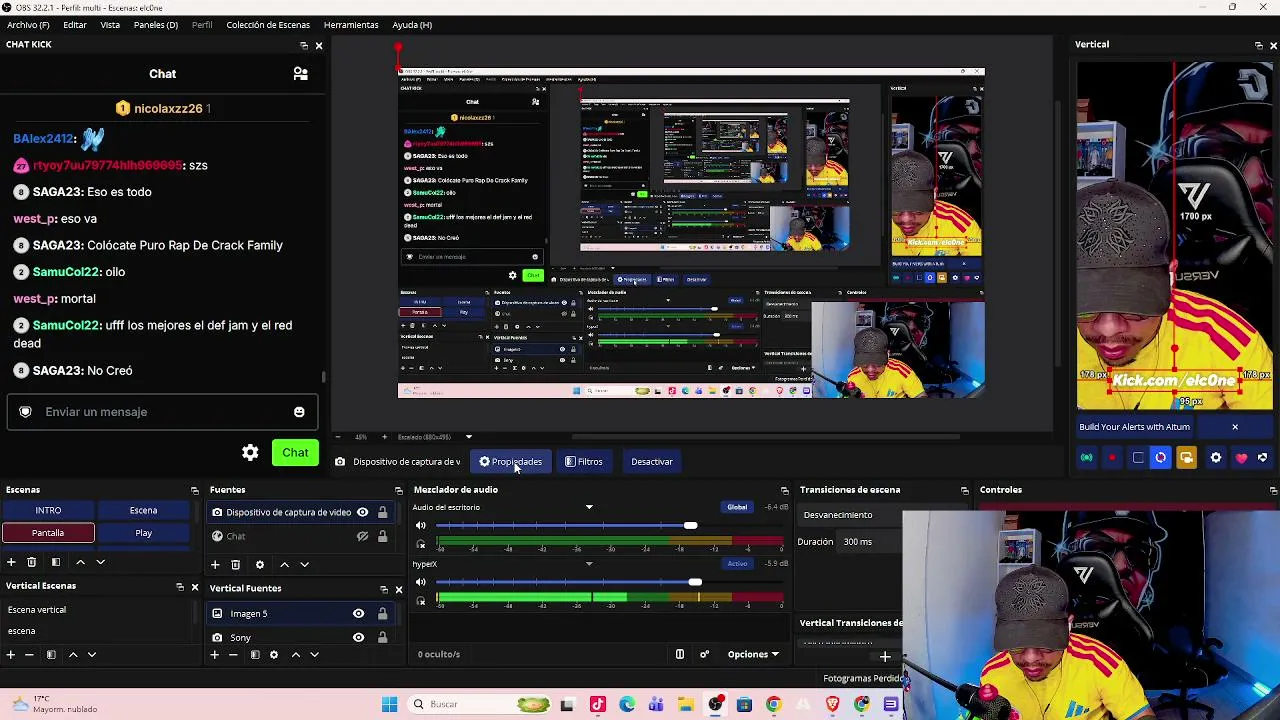Toggle the Global badge for Audio del escritorio
The image size is (1280, 720).
737,507
